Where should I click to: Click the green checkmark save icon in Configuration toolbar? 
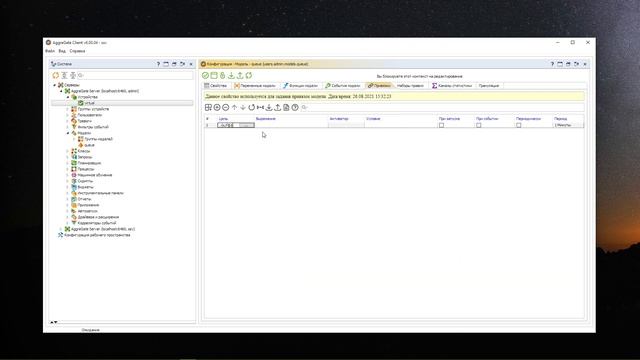point(205,75)
